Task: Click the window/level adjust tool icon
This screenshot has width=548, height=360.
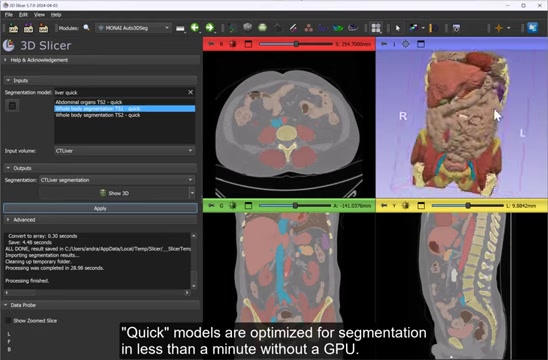Action: [414, 28]
